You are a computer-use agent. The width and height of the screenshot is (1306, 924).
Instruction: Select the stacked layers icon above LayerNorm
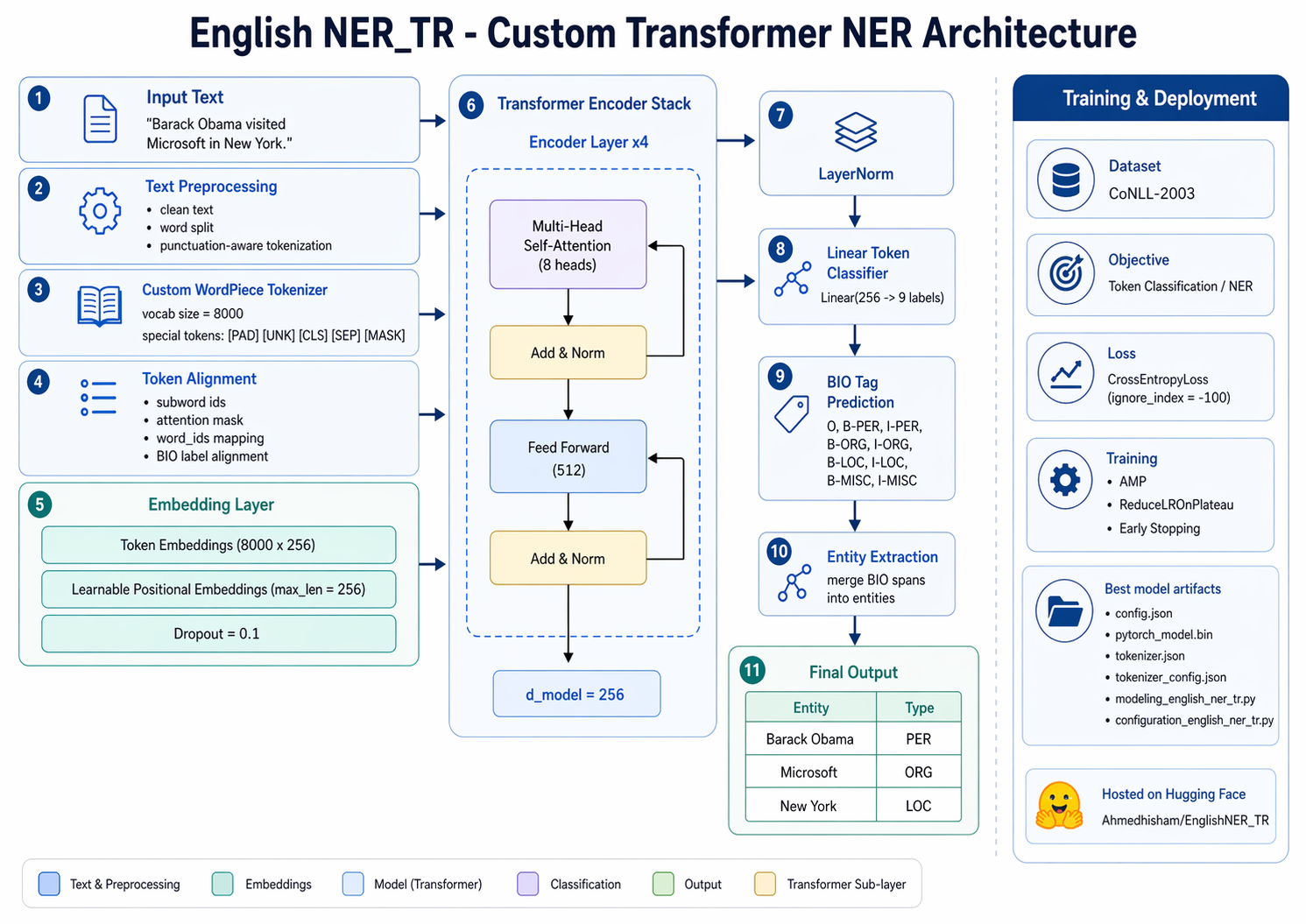(x=856, y=132)
